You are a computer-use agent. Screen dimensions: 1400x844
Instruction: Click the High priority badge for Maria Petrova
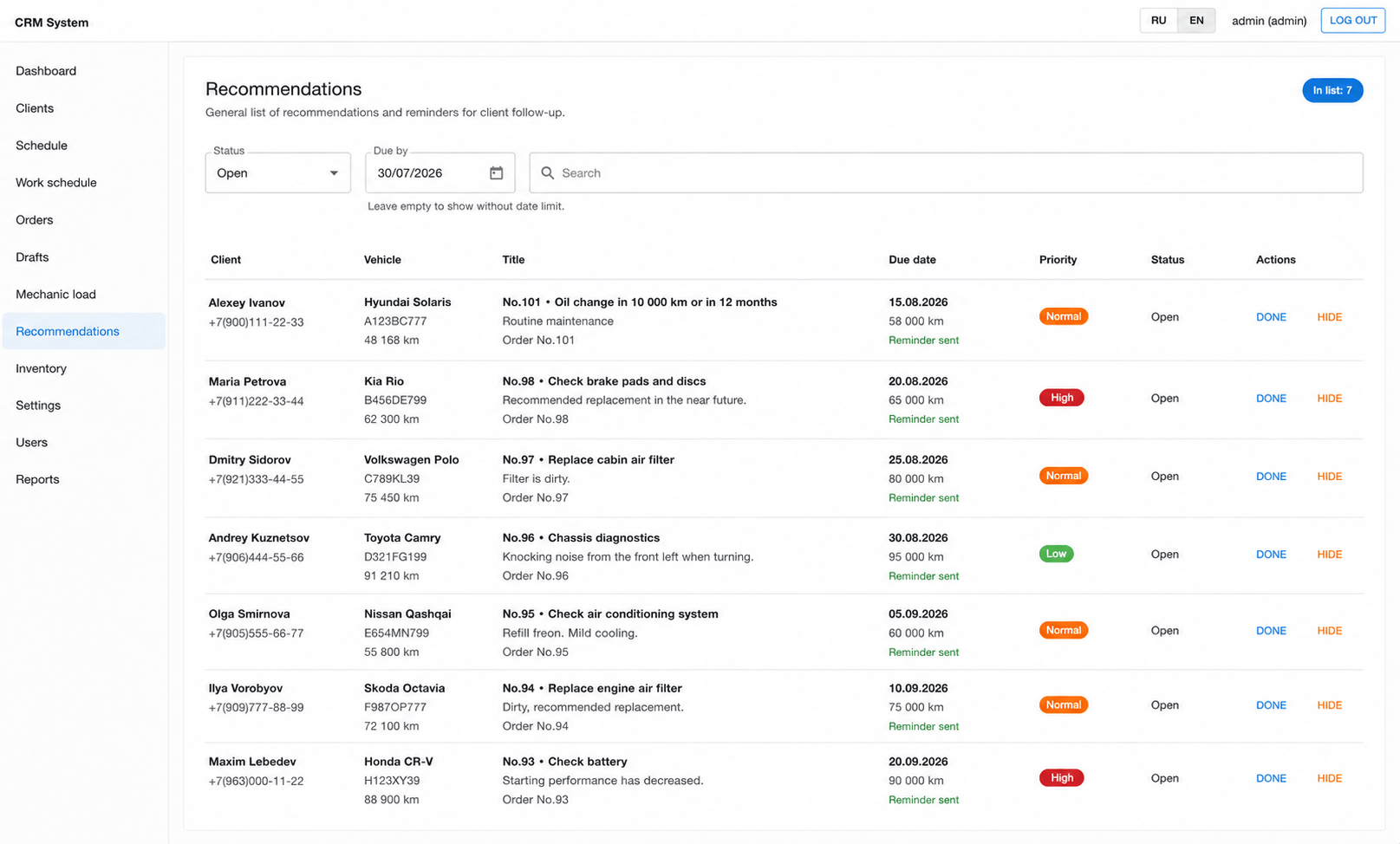point(1062,398)
